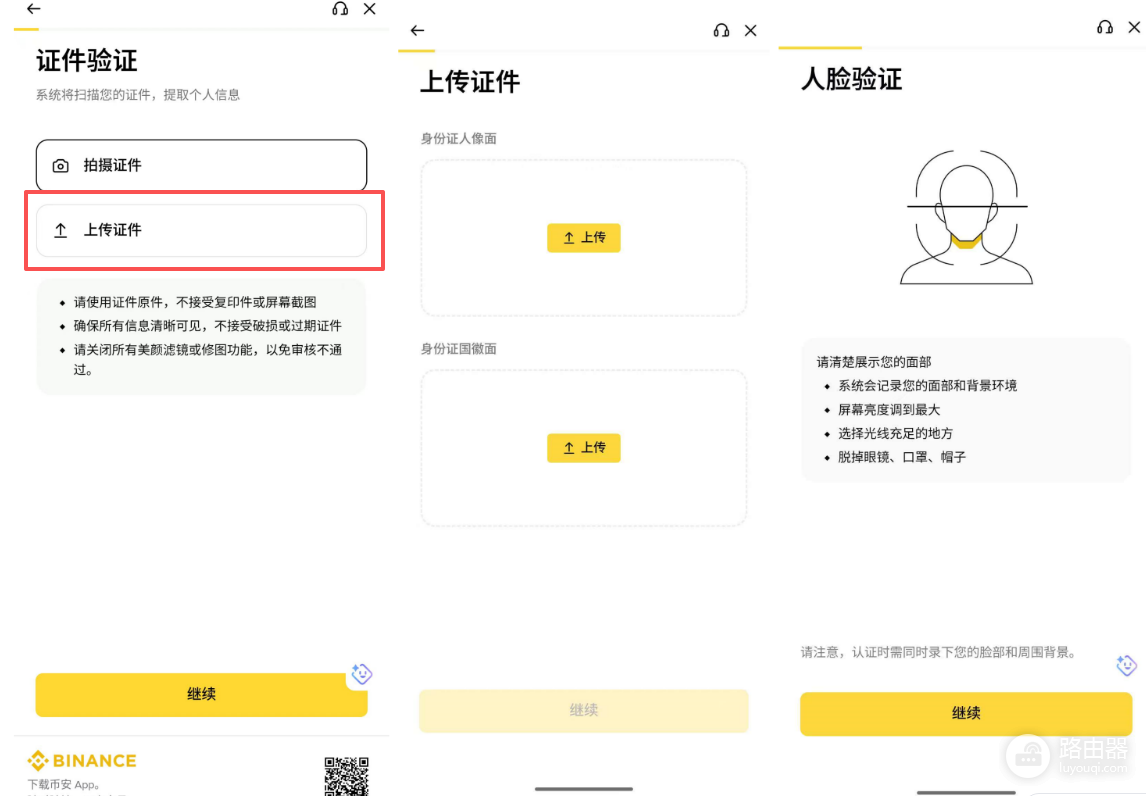This screenshot has height=796, width=1146.
Task: Click disabled 继续 on 上传证件 screen
Action: tap(584, 710)
